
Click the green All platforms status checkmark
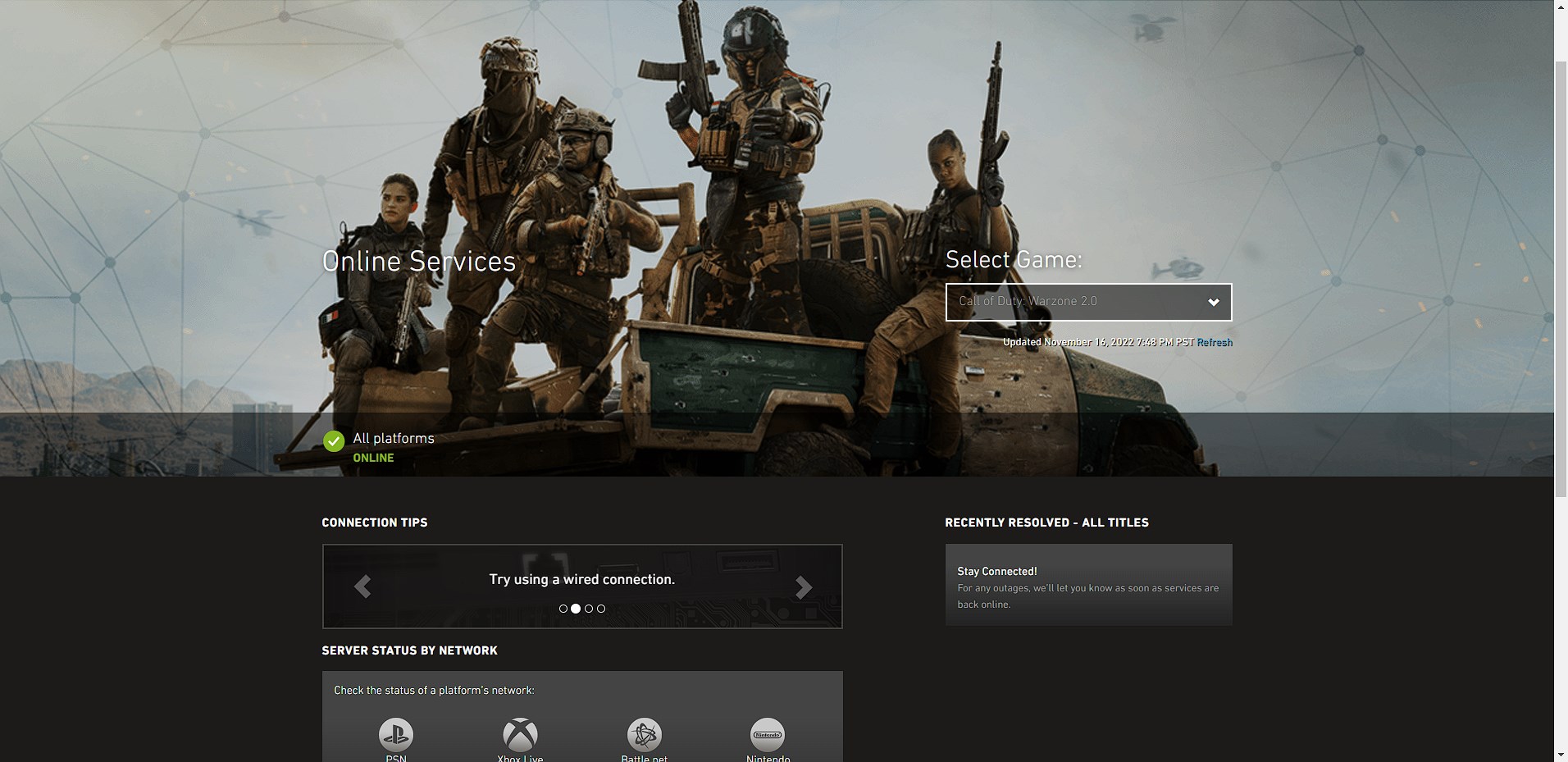pyautogui.click(x=333, y=441)
